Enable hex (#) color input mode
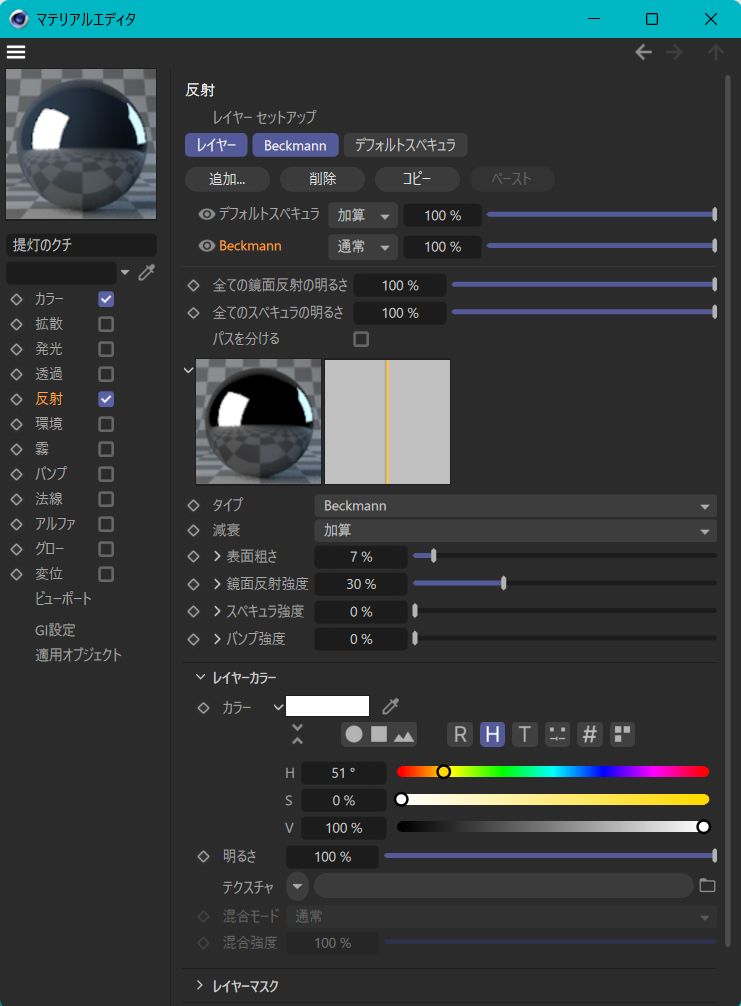 (590, 734)
